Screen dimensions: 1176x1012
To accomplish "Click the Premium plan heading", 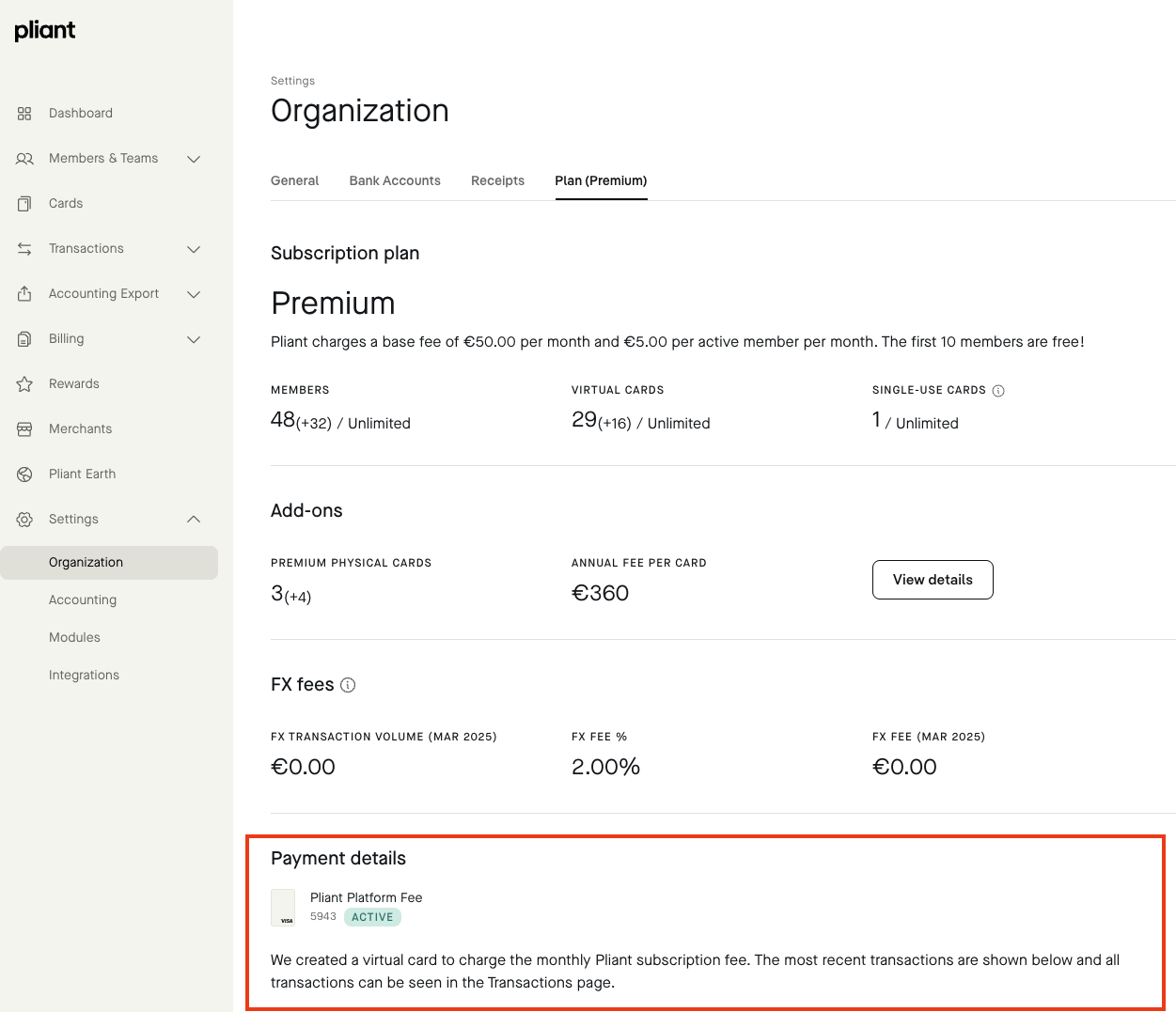I will (x=333, y=304).
